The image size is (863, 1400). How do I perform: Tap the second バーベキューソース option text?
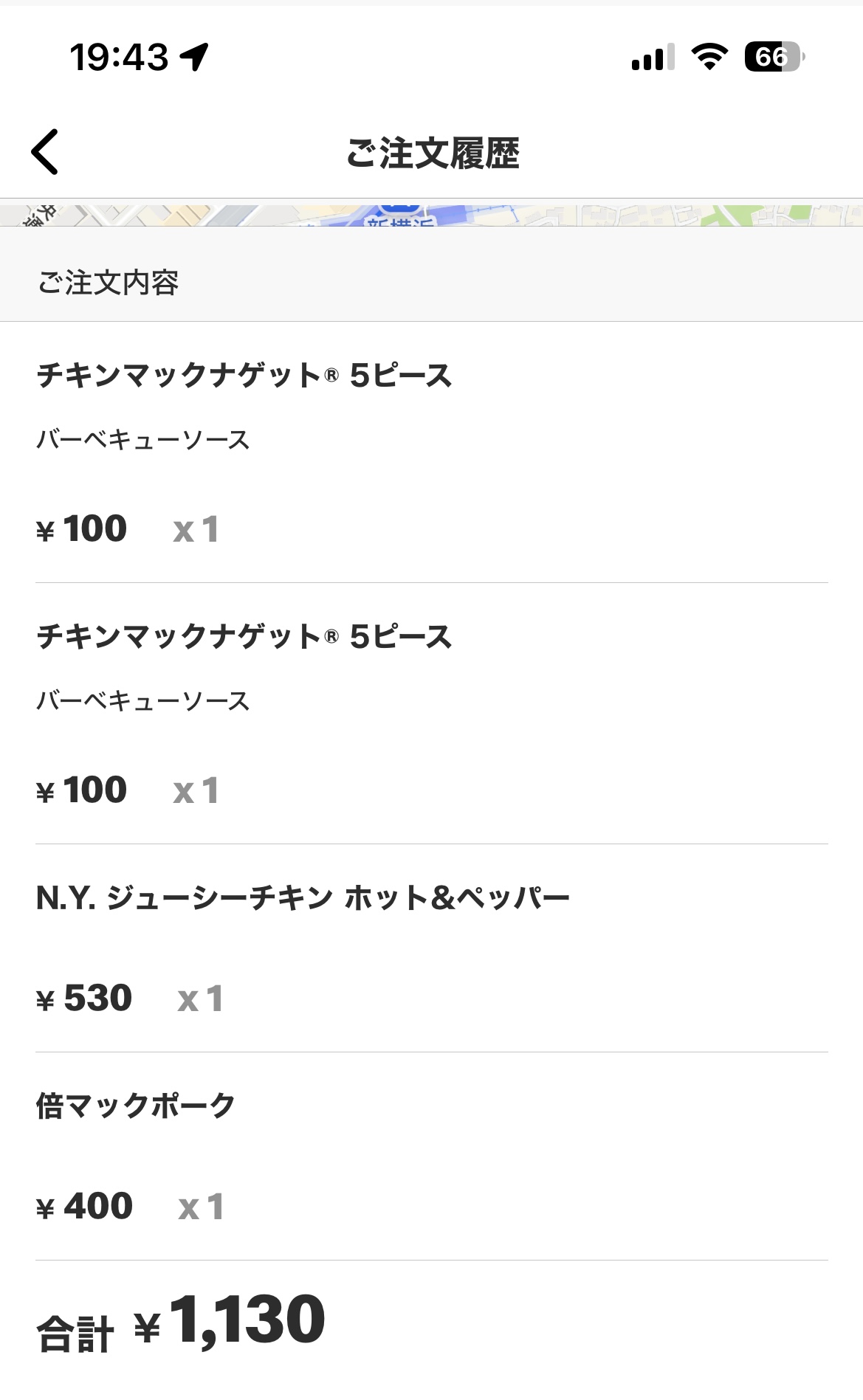point(143,701)
